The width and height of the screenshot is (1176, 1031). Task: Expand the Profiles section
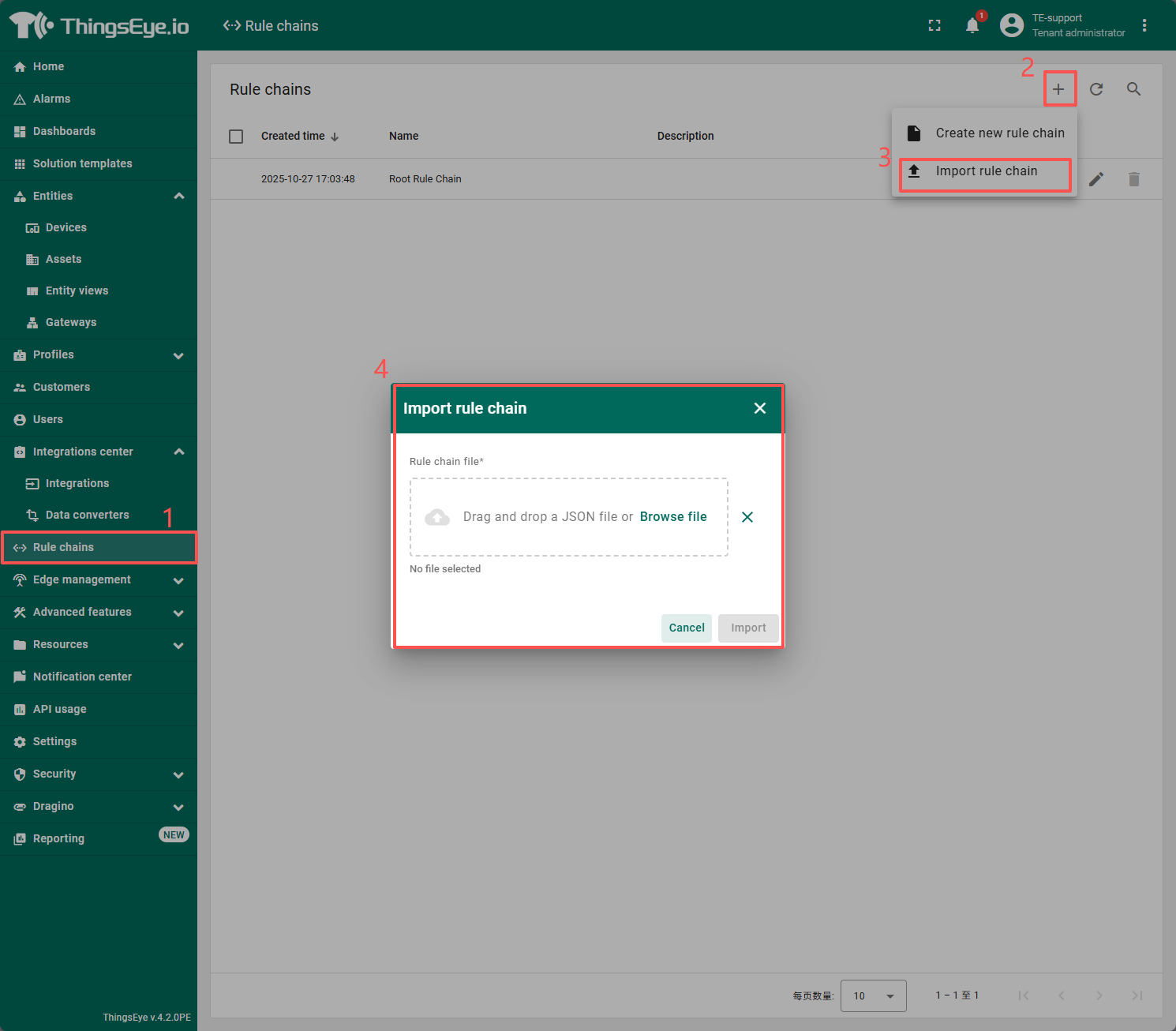(179, 355)
